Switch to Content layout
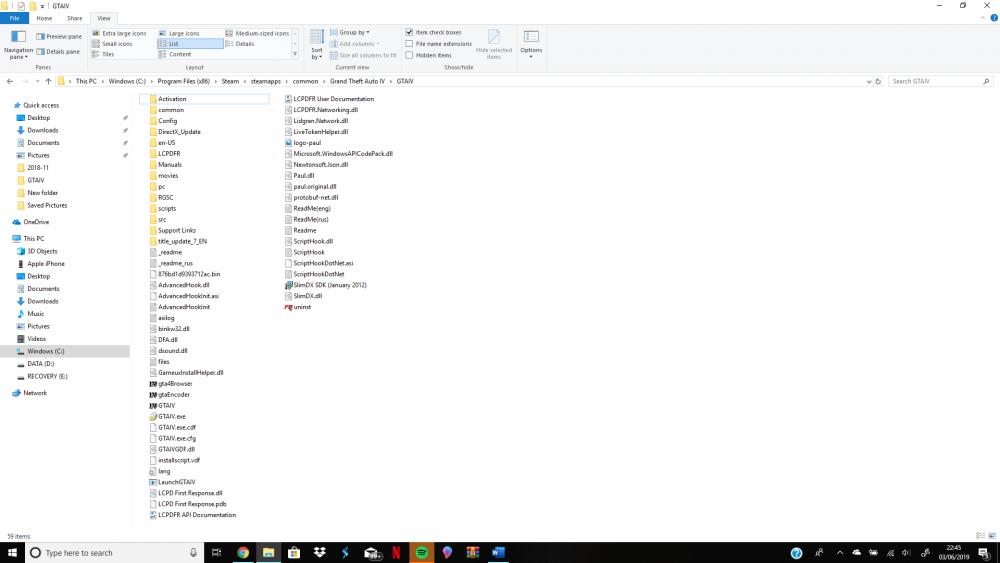1000x563 pixels. point(175,55)
